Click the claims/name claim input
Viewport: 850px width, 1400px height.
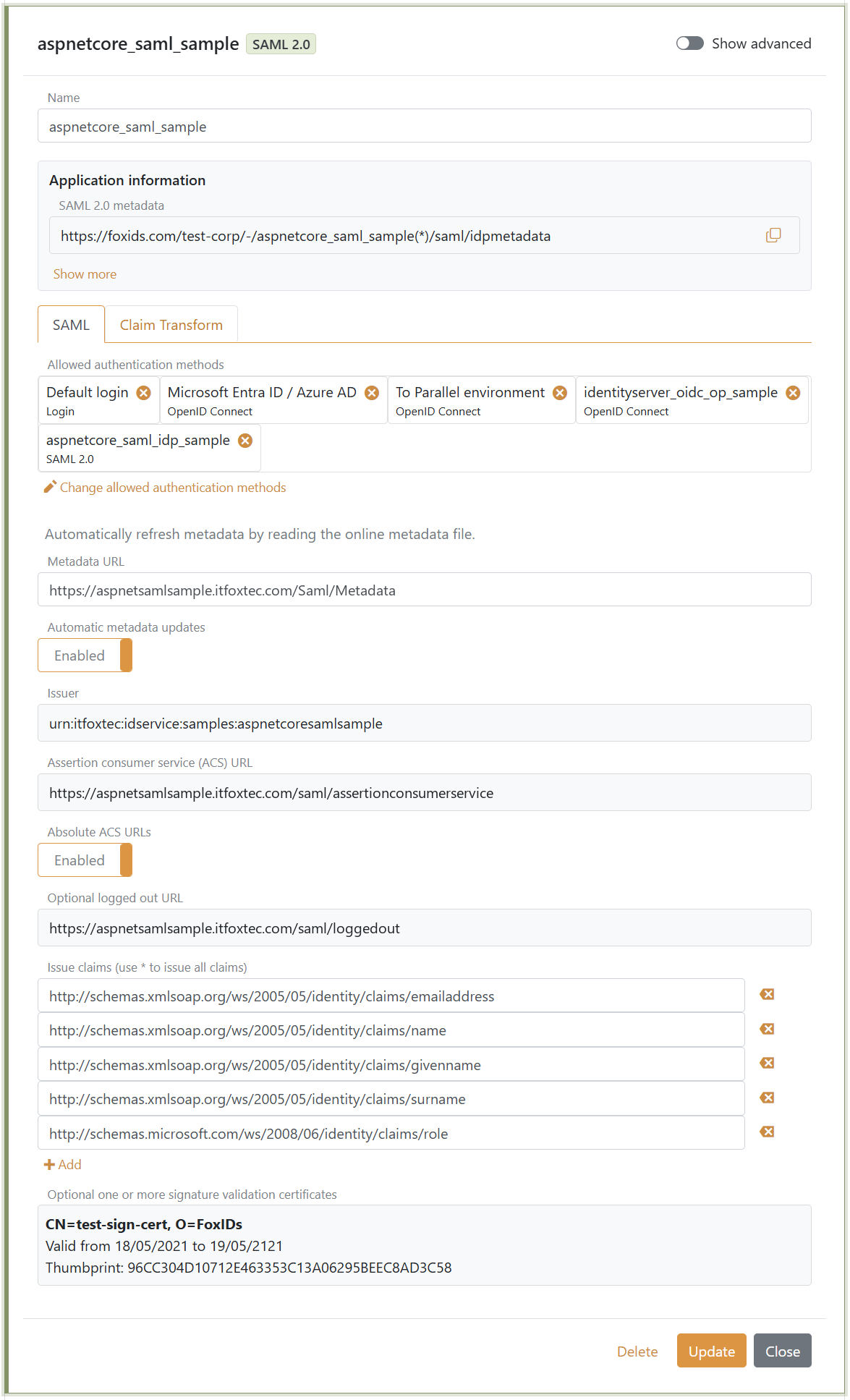(391, 1030)
